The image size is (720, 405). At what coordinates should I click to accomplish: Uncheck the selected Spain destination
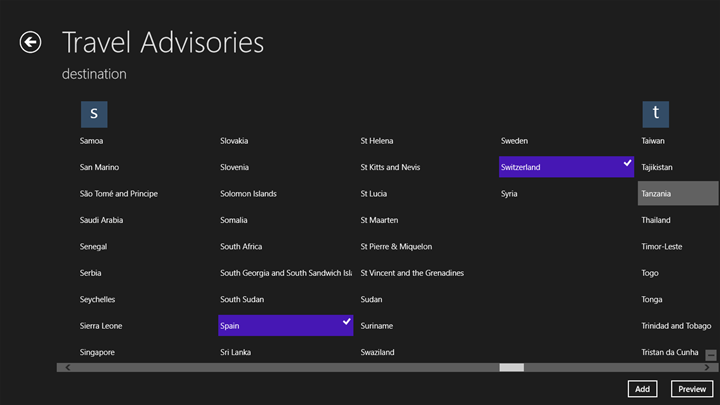point(285,325)
